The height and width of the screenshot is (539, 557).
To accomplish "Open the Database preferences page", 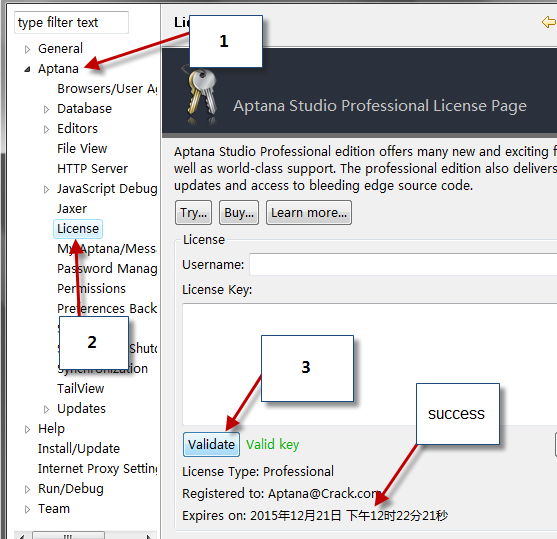I will pyautogui.click(x=85, y=108).
